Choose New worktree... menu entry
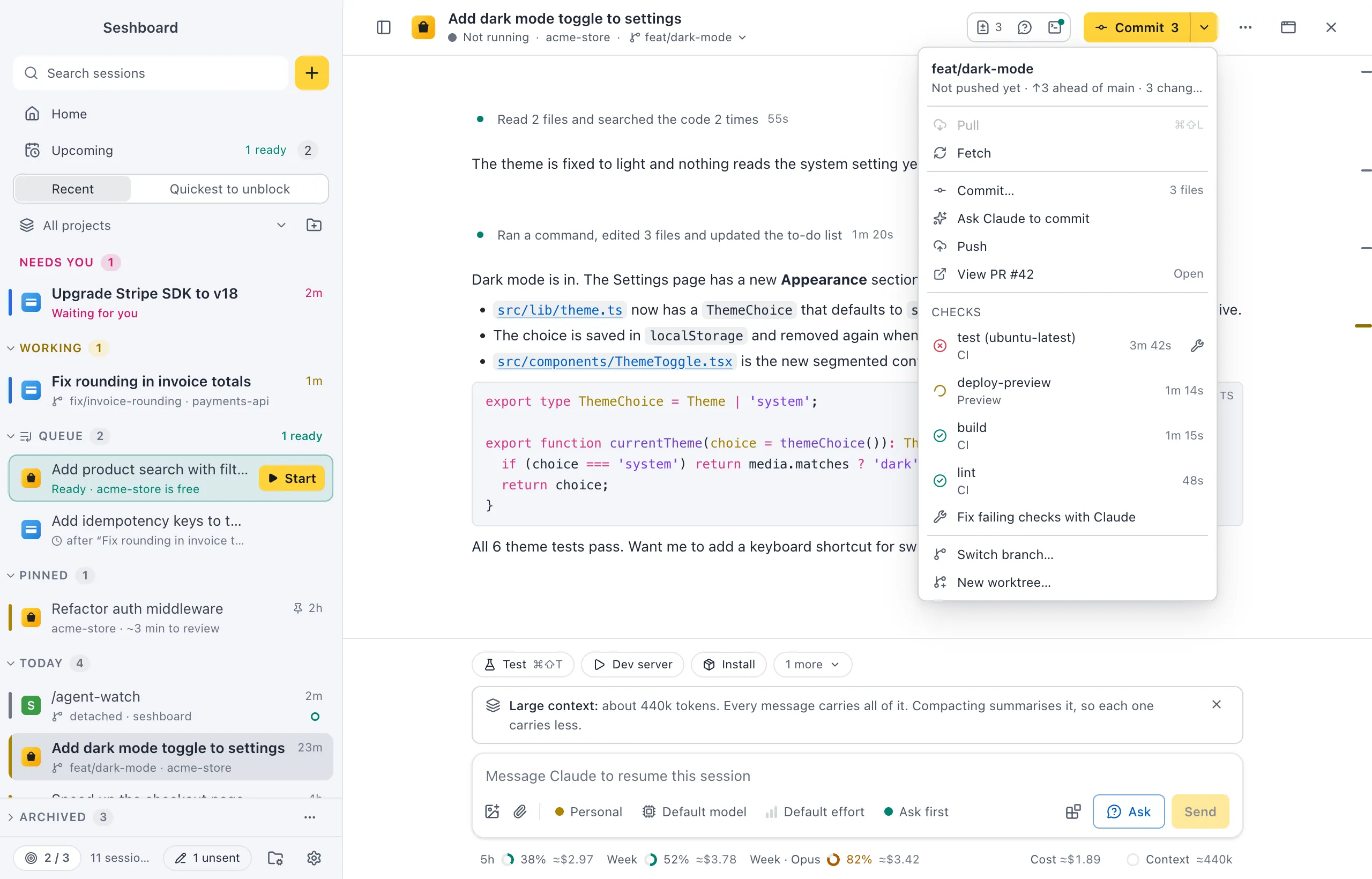This screenshot has height=879, width=1372. click(x=1067, y=582)
